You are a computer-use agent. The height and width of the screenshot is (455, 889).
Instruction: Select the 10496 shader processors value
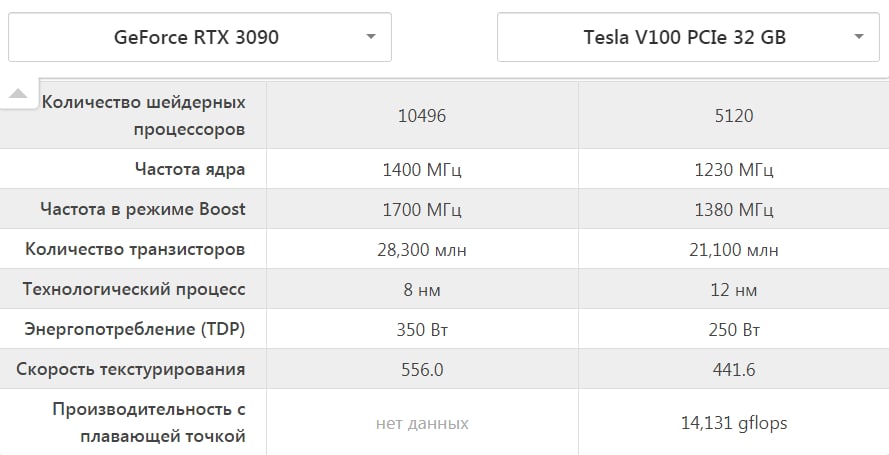(x=422, y=116)
